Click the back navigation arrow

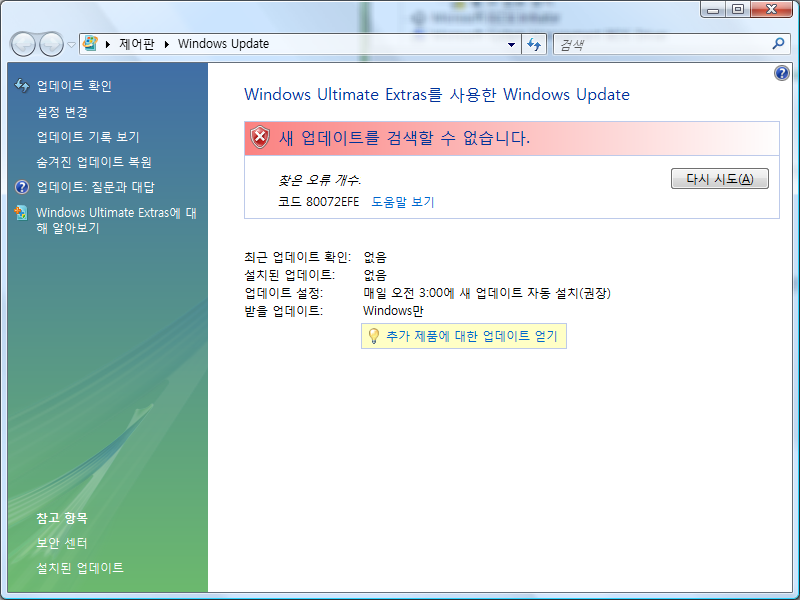23,44
